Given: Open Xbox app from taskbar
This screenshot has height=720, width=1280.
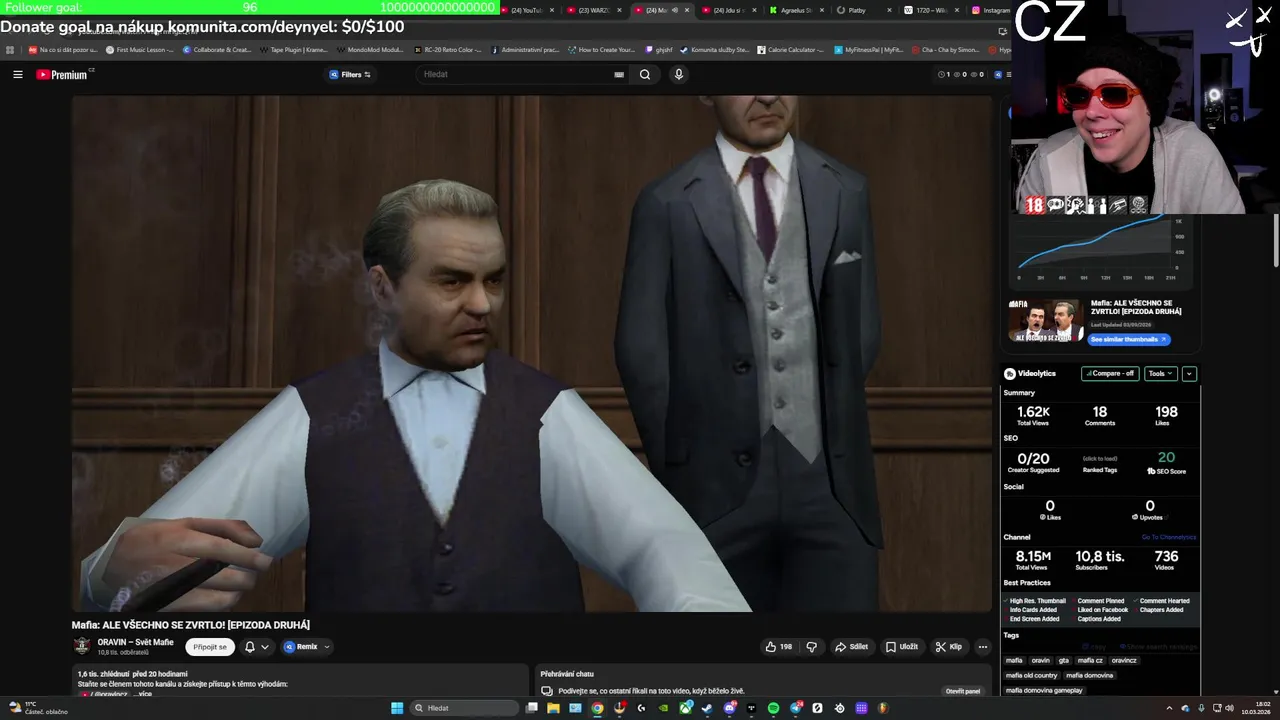Looking at the screenshot, I should click(685, 708).
